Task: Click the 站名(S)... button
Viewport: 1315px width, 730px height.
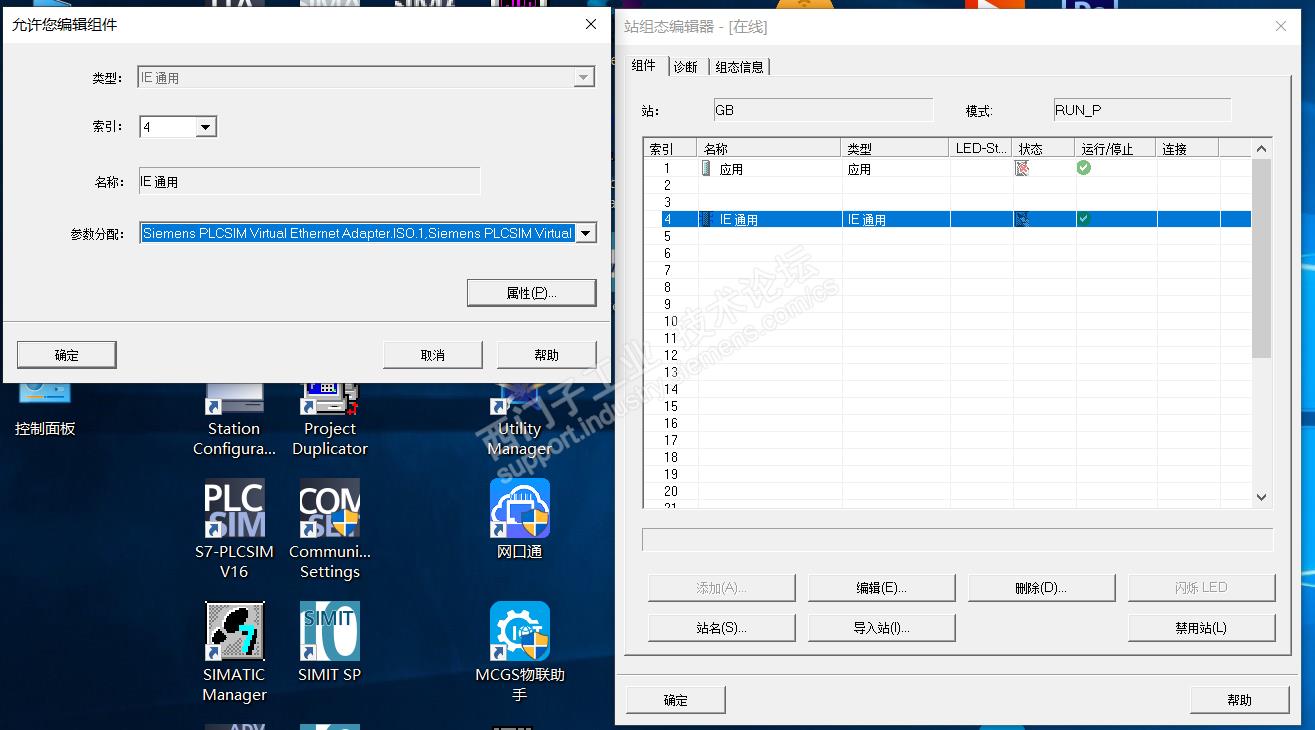Action: coord(722,628)
